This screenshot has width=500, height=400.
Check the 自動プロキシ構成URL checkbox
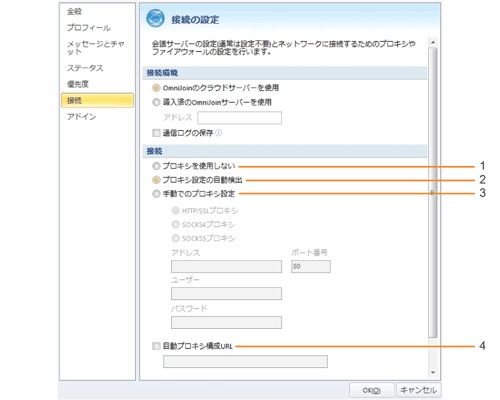[156, 346]
